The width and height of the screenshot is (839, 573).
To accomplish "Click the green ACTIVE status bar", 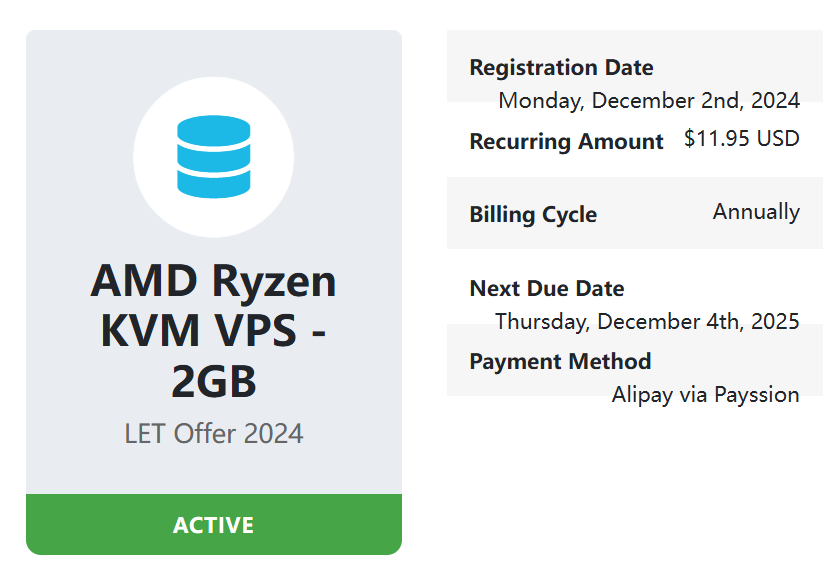I will [x=213, y=525].
